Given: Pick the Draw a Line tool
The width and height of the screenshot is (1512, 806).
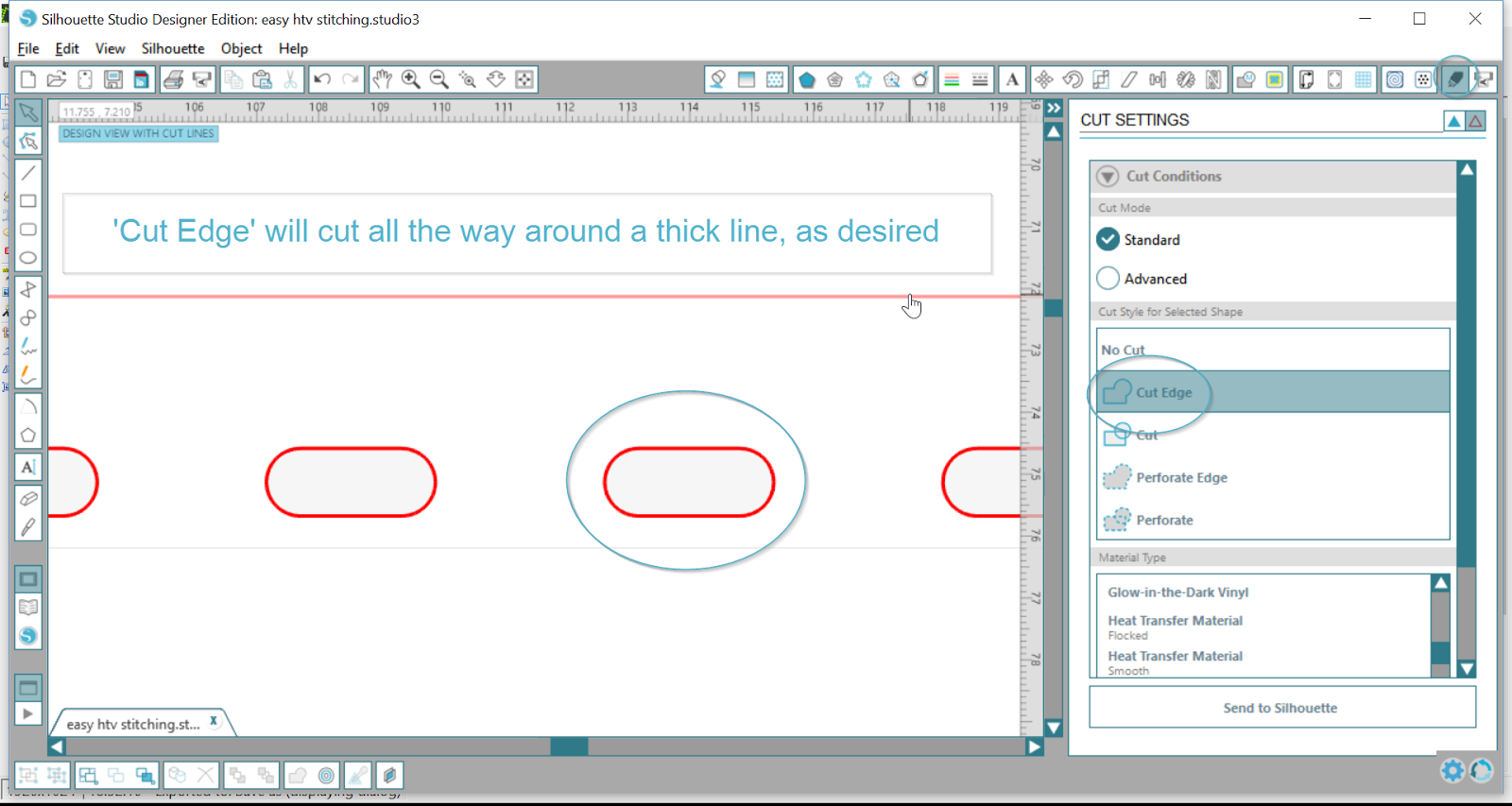Looking at the screenshot, I should pyautogui.click(x=28, y=173).
